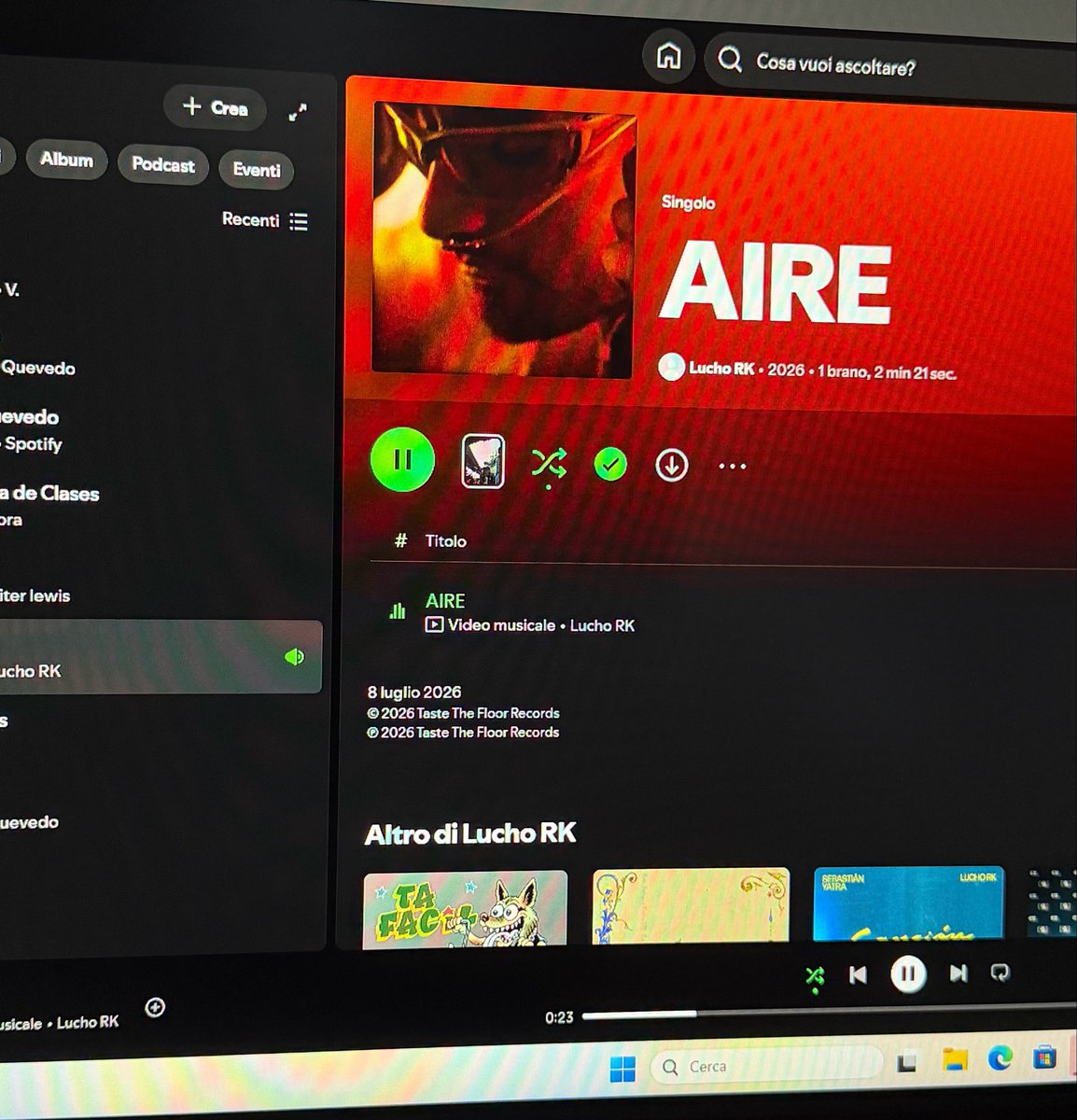This screenshot has width=1077, height=1120.
Task: Download the single with the arrow icon
Action: point(671,465)
